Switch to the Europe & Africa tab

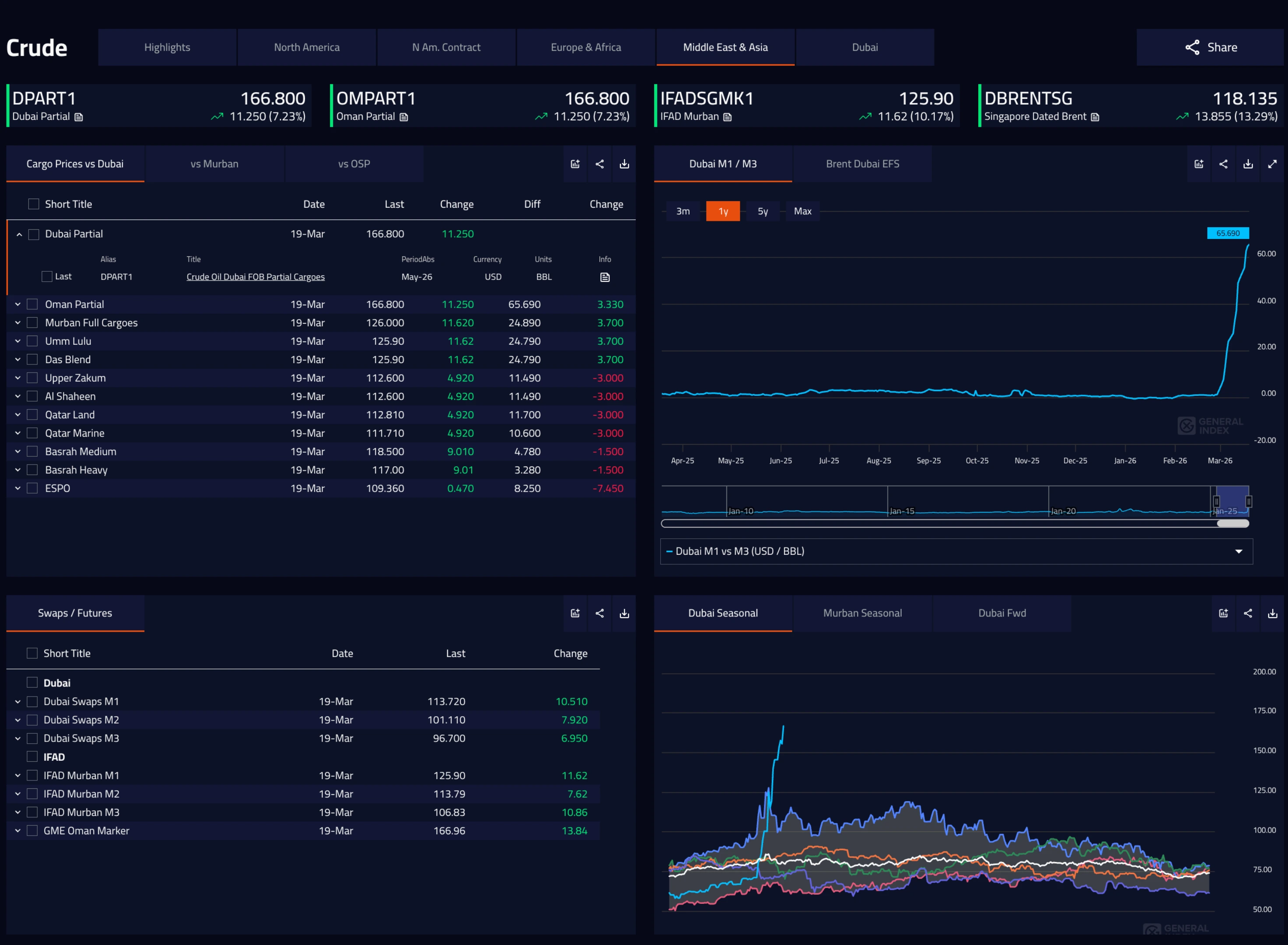pos(586,48)
